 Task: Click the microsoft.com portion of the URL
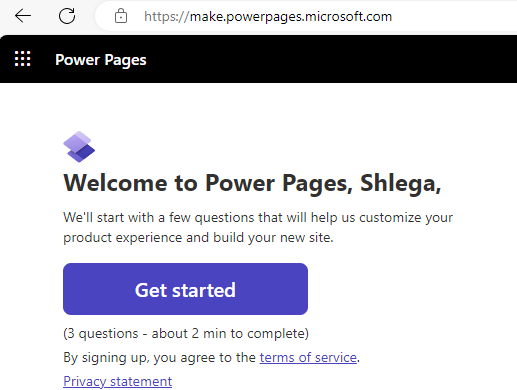pos(348,16)
